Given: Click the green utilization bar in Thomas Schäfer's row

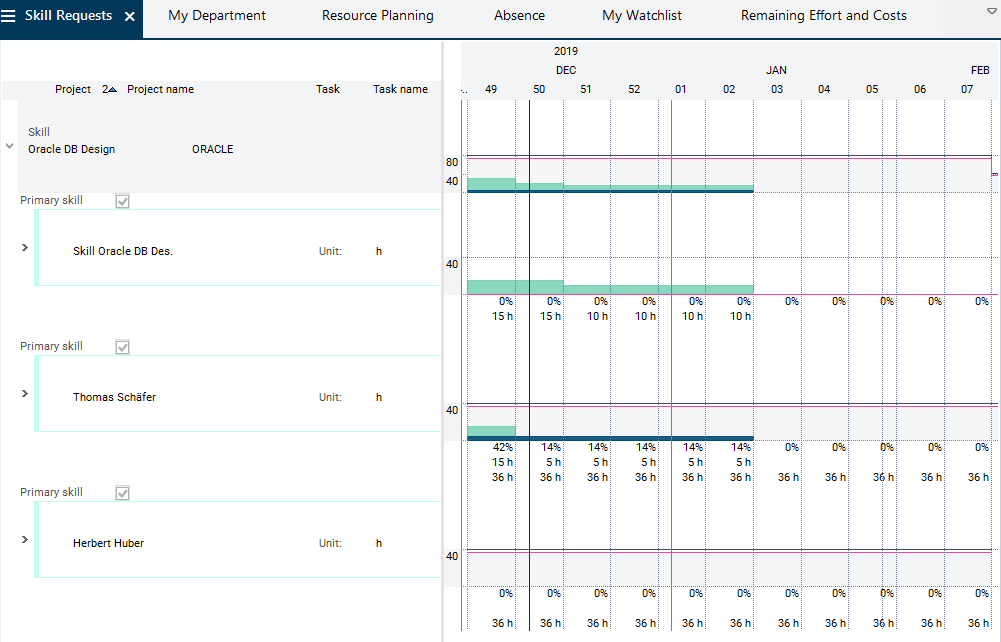Looking at the screenshot, I should [x=491, y=431].
